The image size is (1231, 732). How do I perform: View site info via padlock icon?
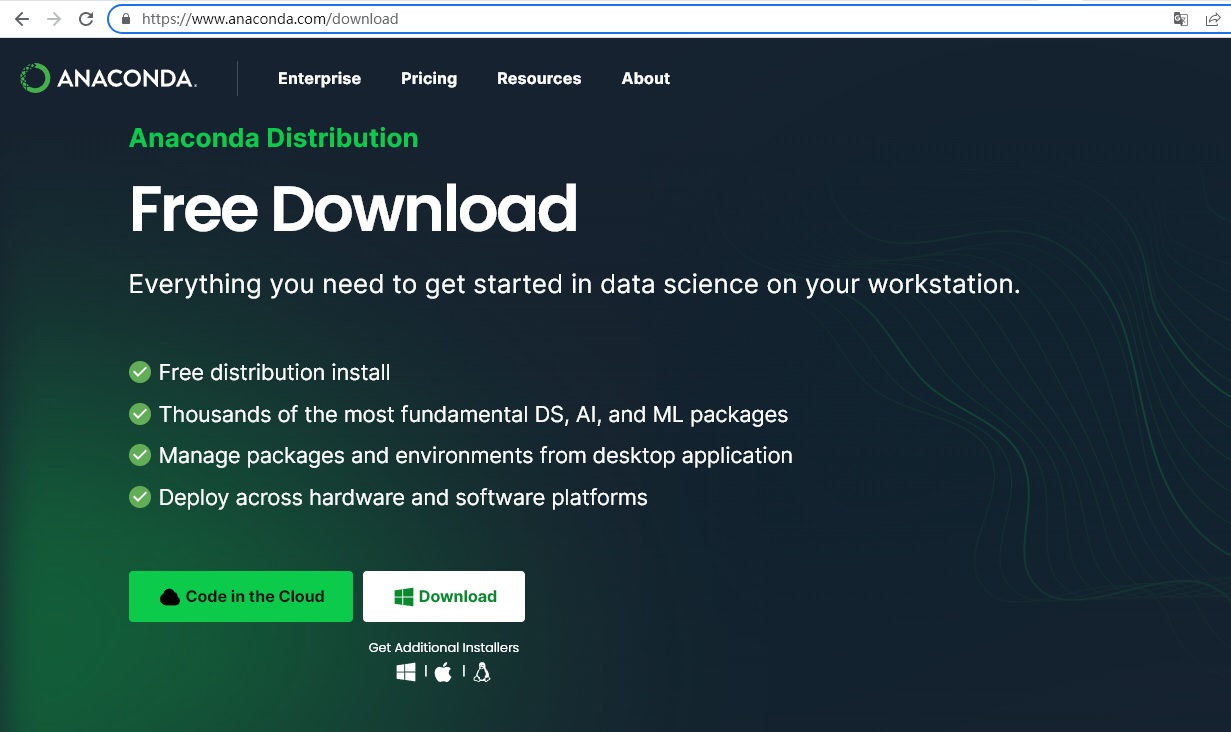[x=126, y=19]
